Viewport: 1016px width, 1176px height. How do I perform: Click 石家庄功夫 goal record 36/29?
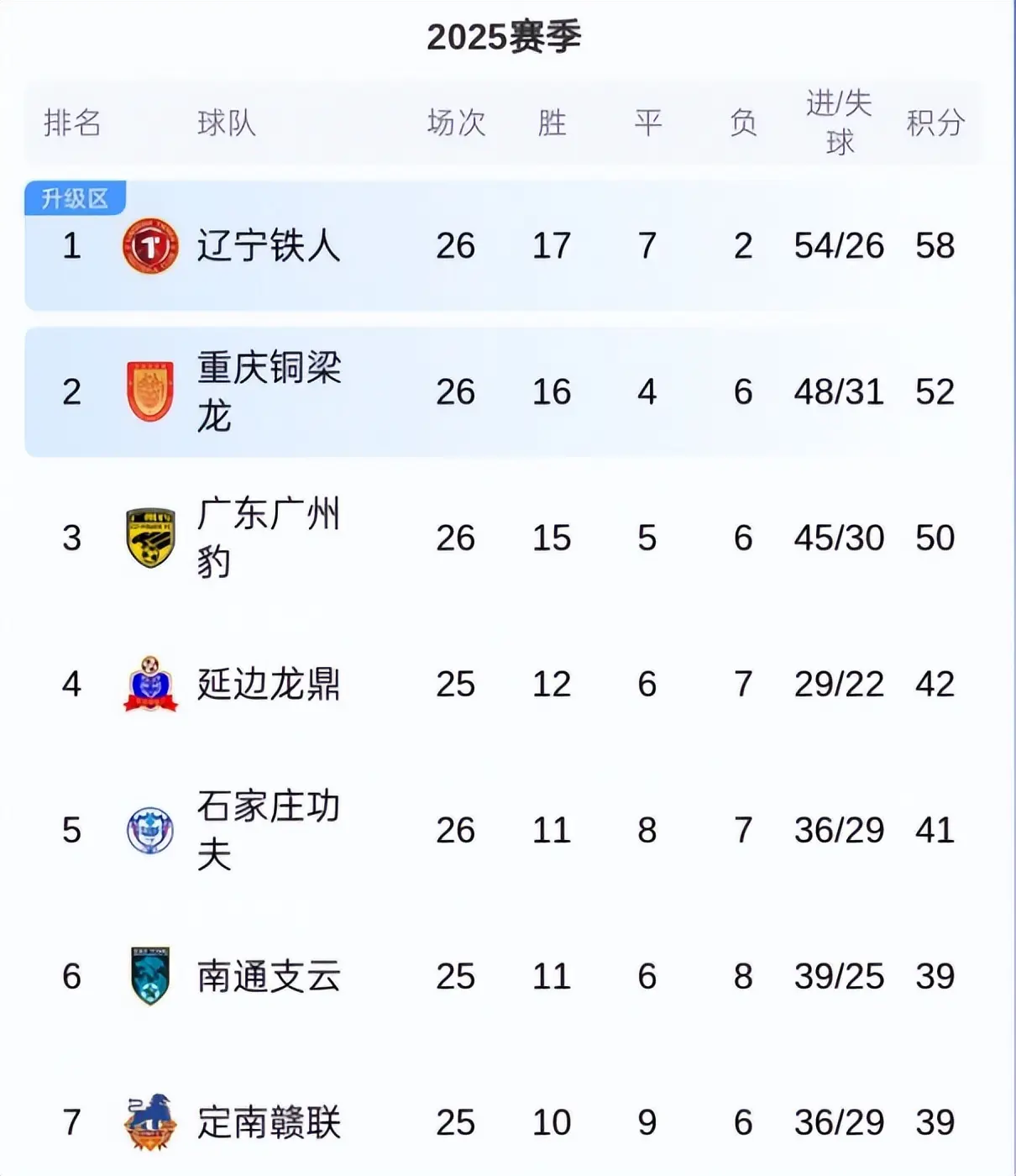click(x=839, y=830)
